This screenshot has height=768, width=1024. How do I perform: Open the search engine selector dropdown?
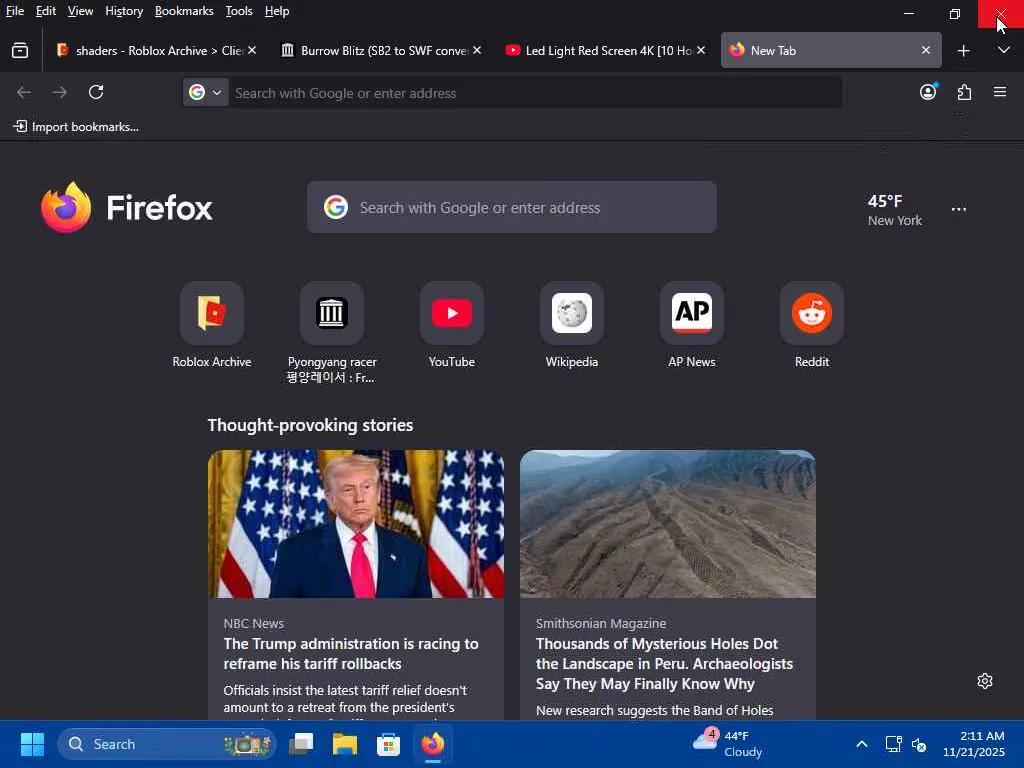(205, 93)
